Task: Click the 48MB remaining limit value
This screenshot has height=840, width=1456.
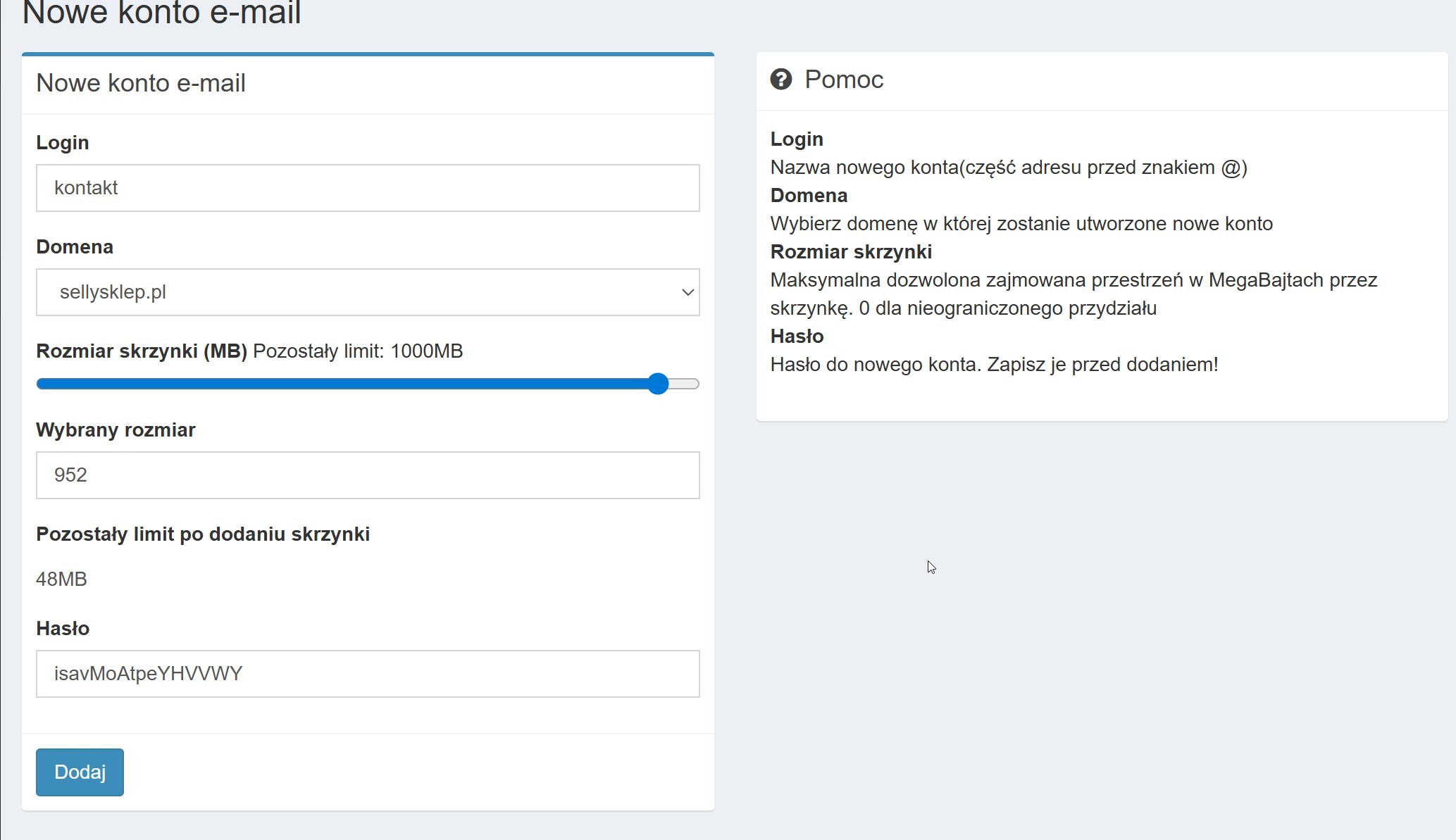Action: (61, 579)
